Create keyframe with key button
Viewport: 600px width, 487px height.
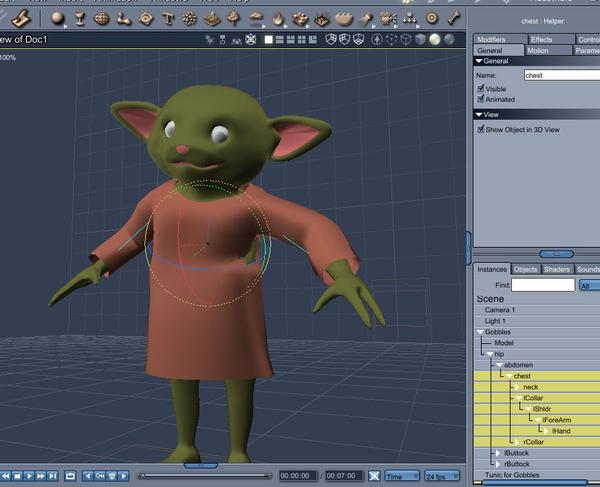pos(99,476)
